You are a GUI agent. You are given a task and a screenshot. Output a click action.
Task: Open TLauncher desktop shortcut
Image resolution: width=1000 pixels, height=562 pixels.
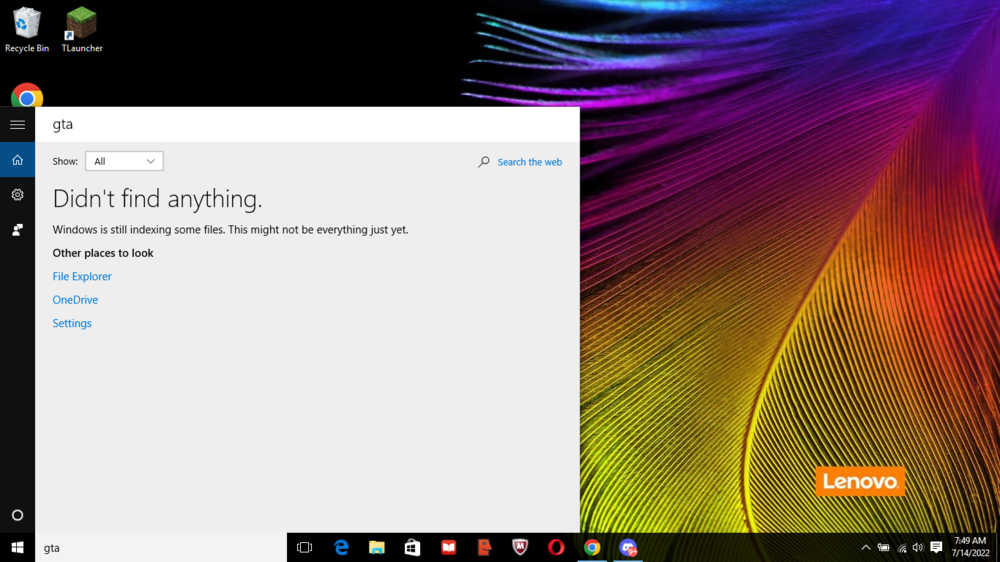pyautogui.click(x=81, y=30)
